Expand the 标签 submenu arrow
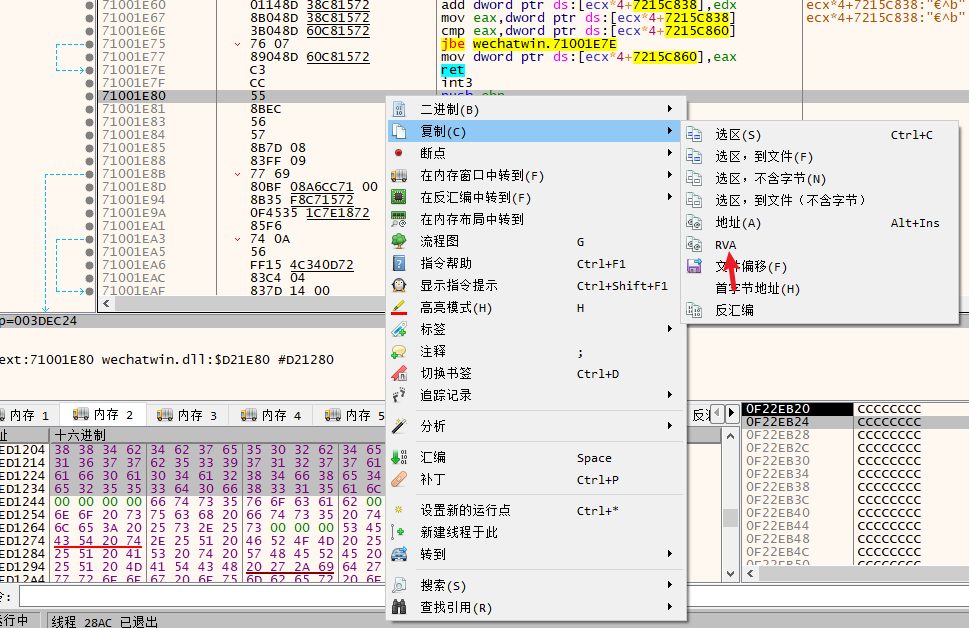 669,329
